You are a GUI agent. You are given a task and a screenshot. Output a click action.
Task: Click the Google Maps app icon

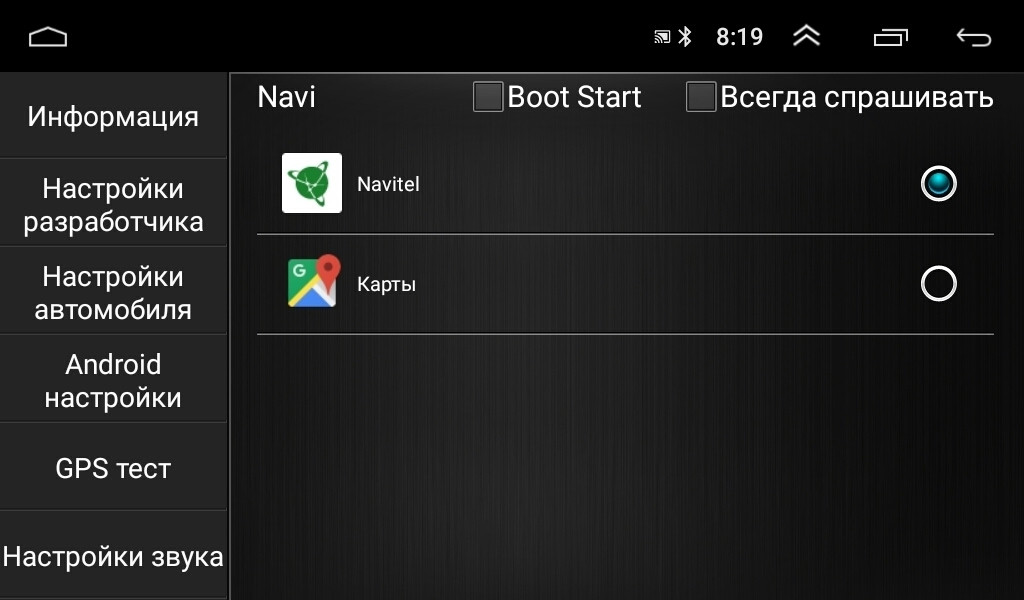click(312, 283)
